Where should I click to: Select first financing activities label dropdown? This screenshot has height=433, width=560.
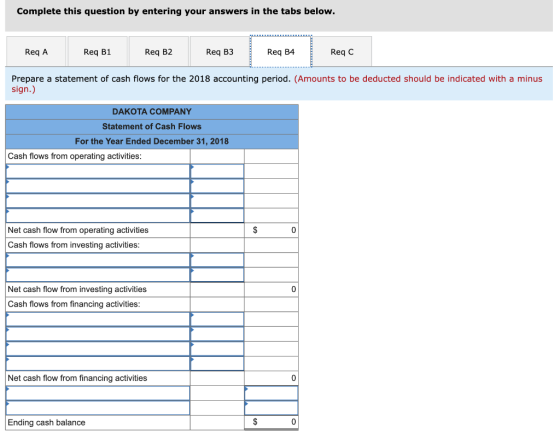click(98, 319)
